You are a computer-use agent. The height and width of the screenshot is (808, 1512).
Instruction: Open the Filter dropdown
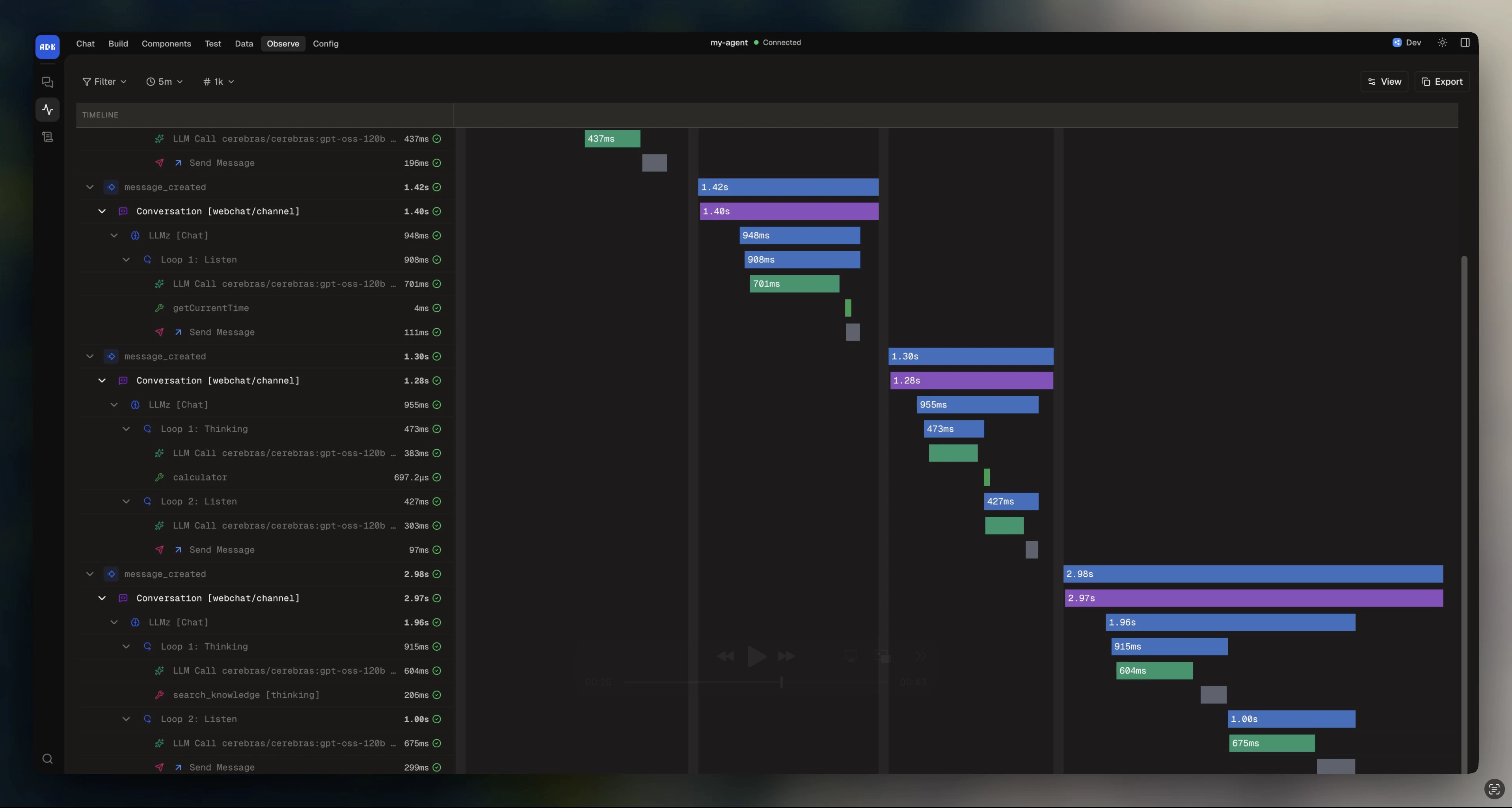(x=104, y=82)
